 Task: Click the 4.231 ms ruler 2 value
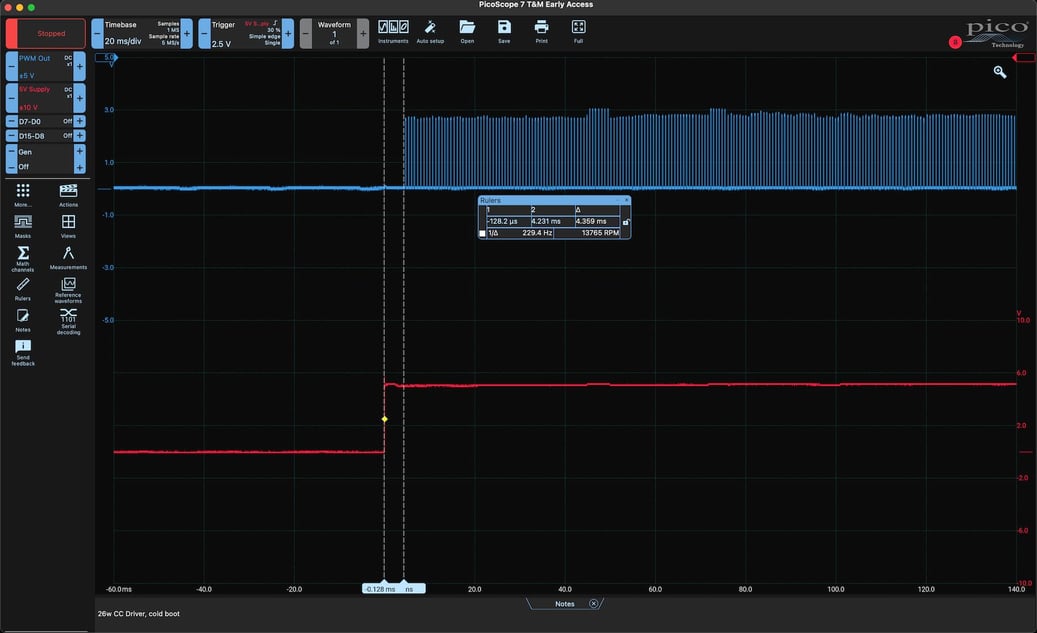pos(546,221)
